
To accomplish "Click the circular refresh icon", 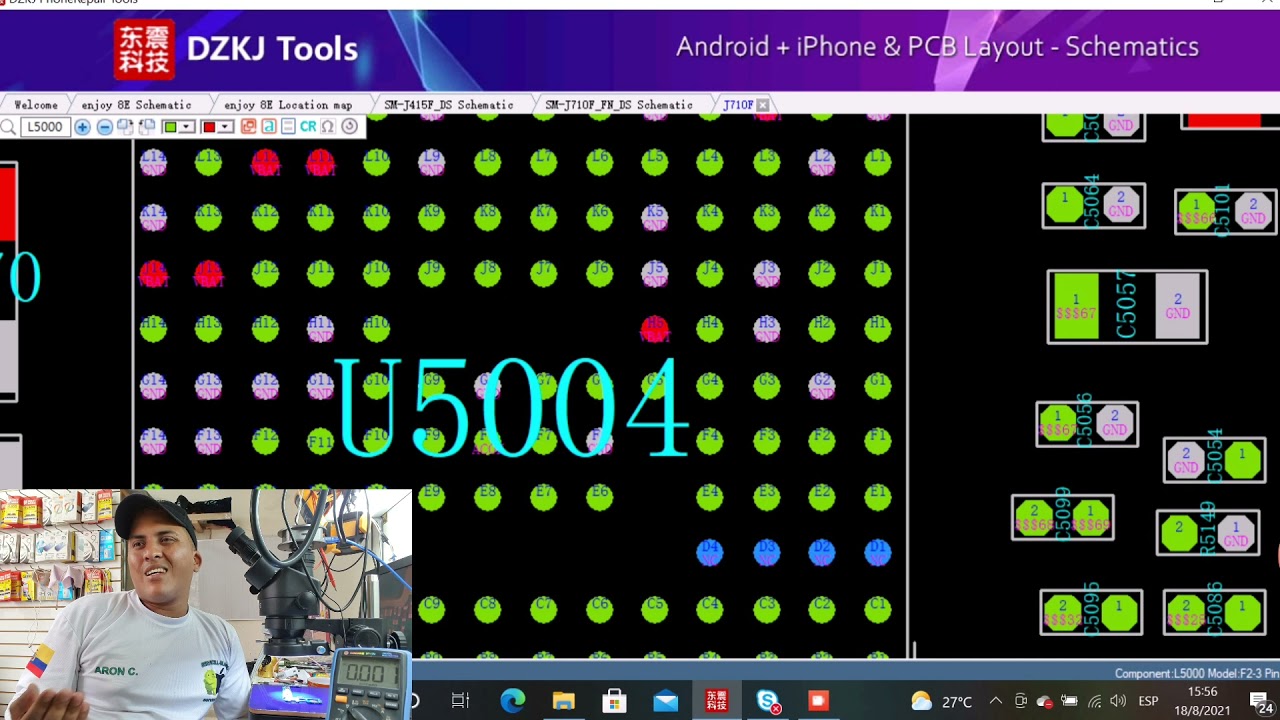I will click(349, 127).
